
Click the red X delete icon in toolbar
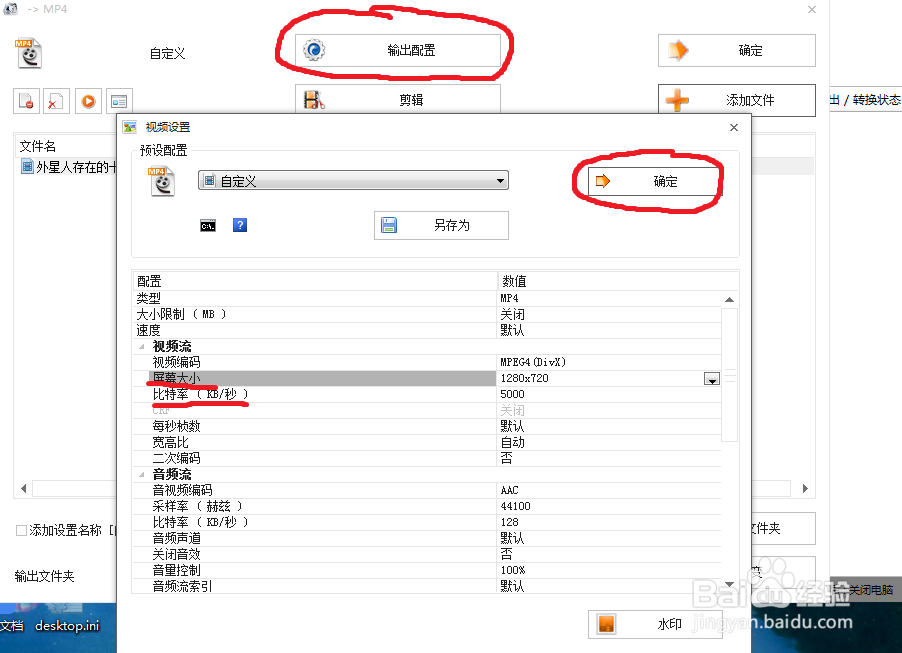click(x=55, y=101)
